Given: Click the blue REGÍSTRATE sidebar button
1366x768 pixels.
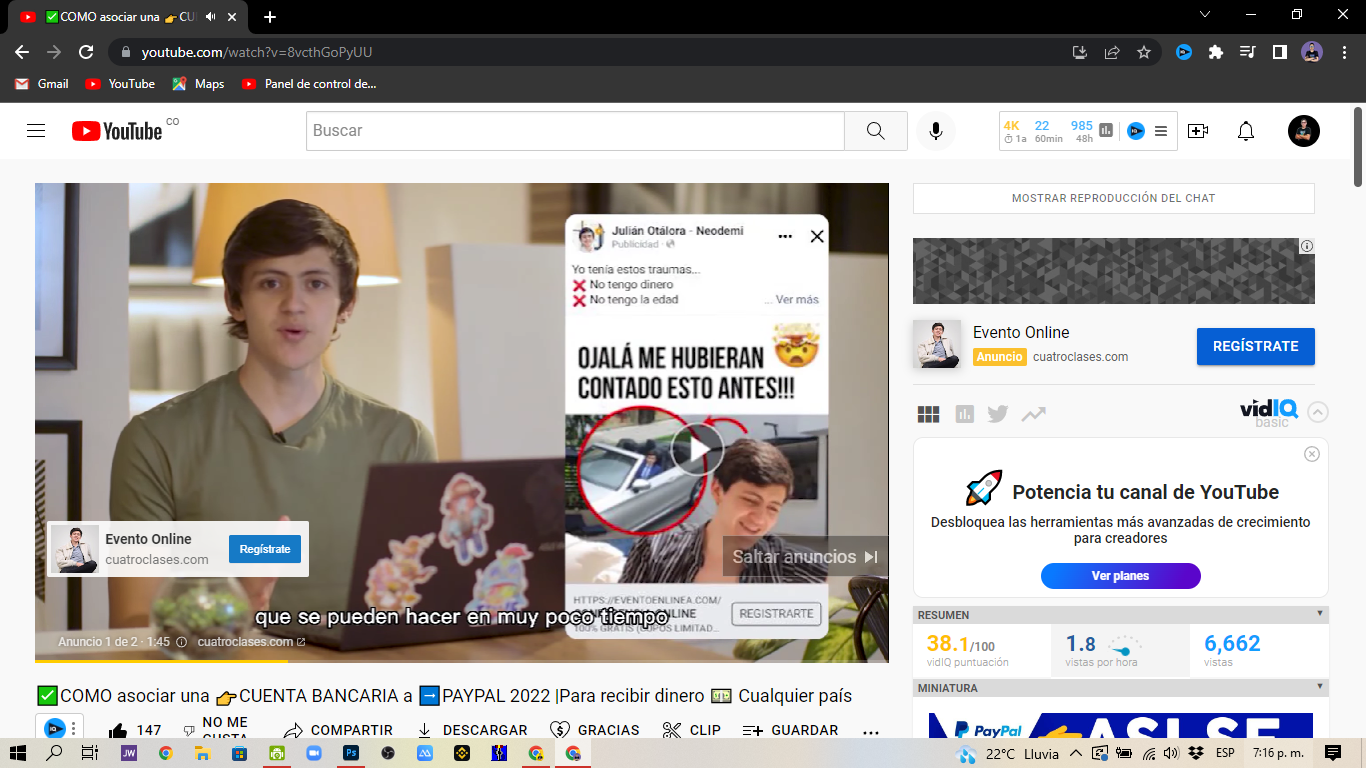Looking at the screenshot, I should tap(1256, 346).
